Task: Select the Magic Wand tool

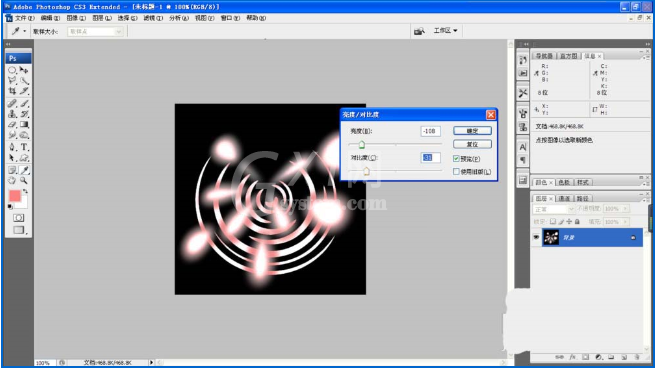Action: point(24,81)
